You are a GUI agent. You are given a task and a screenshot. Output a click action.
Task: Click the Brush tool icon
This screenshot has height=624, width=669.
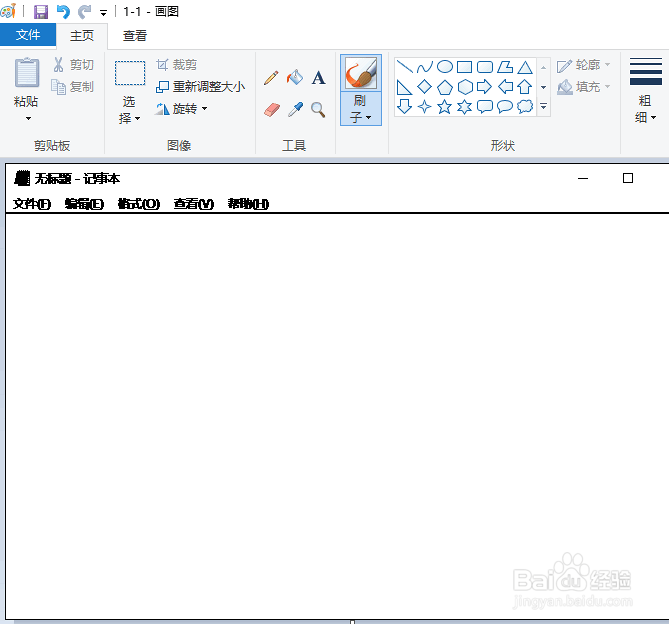[361, 73]
